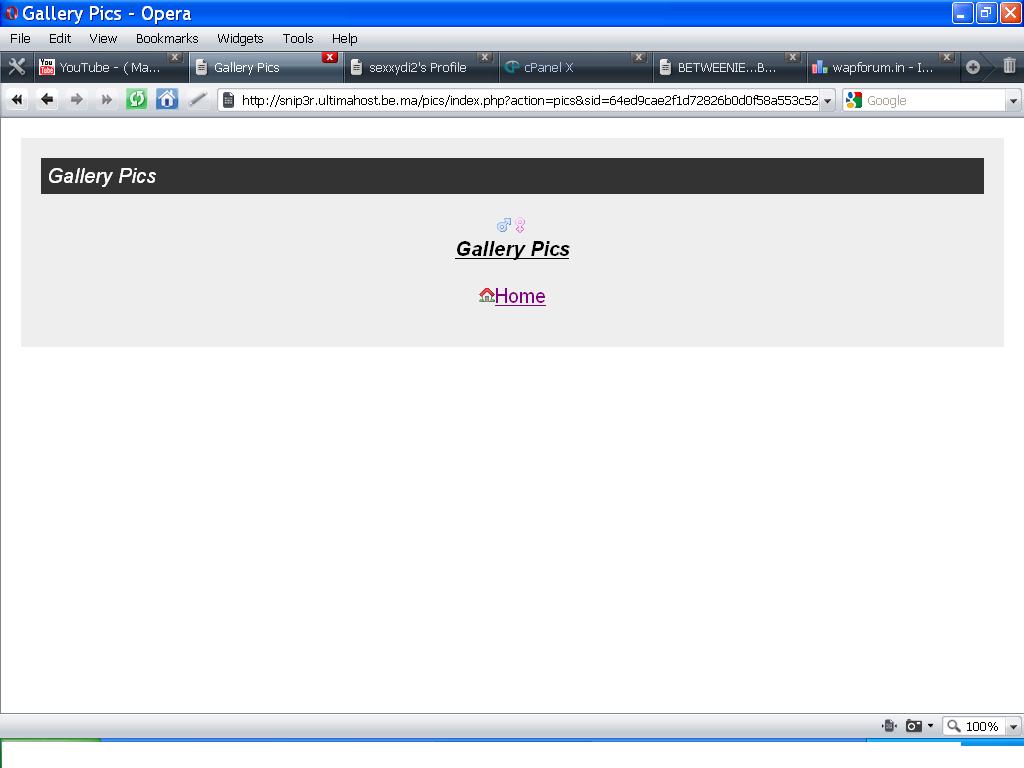This screenshot has height=768, width=1024.
Task: Click the wand icon next to the address bar
Action: point(198,99)
